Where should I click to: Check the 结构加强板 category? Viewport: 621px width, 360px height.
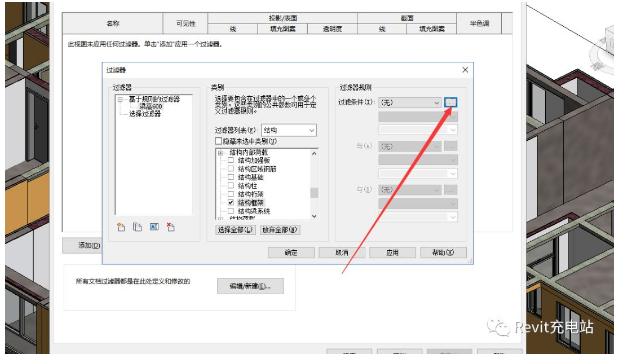pos(231,160)
